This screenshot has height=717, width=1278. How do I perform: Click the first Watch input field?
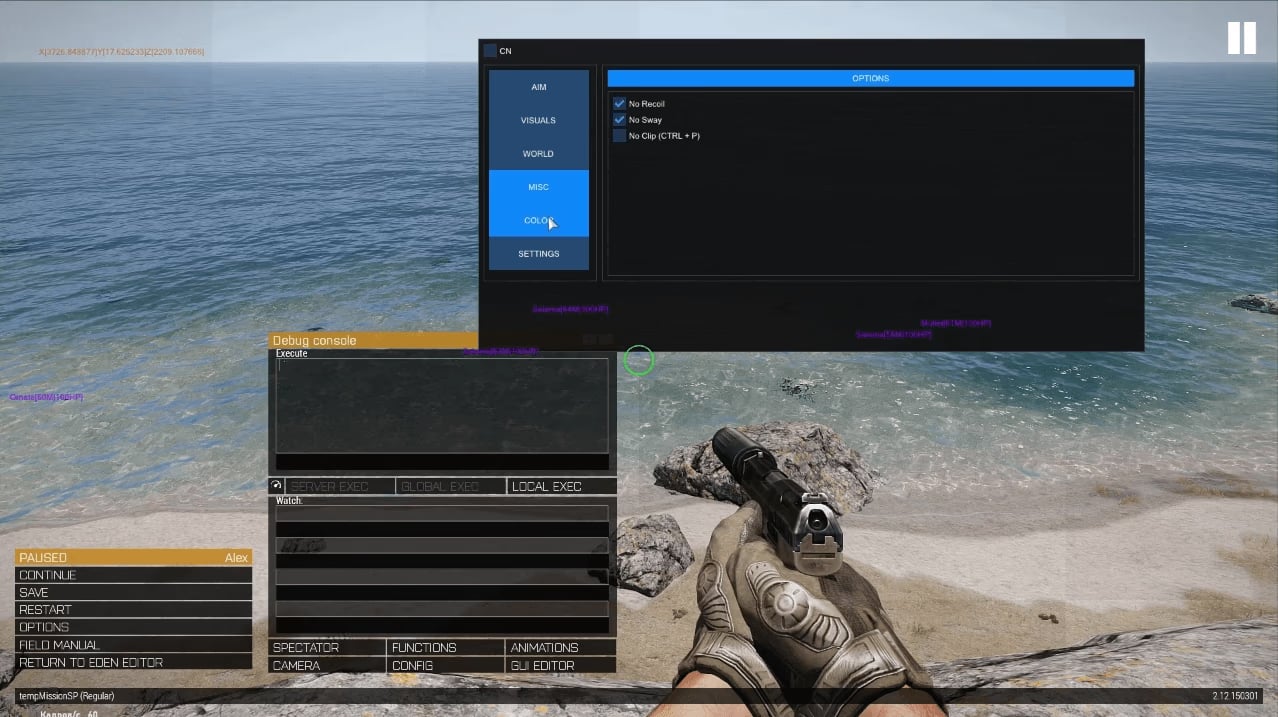[x=442, y=513]
